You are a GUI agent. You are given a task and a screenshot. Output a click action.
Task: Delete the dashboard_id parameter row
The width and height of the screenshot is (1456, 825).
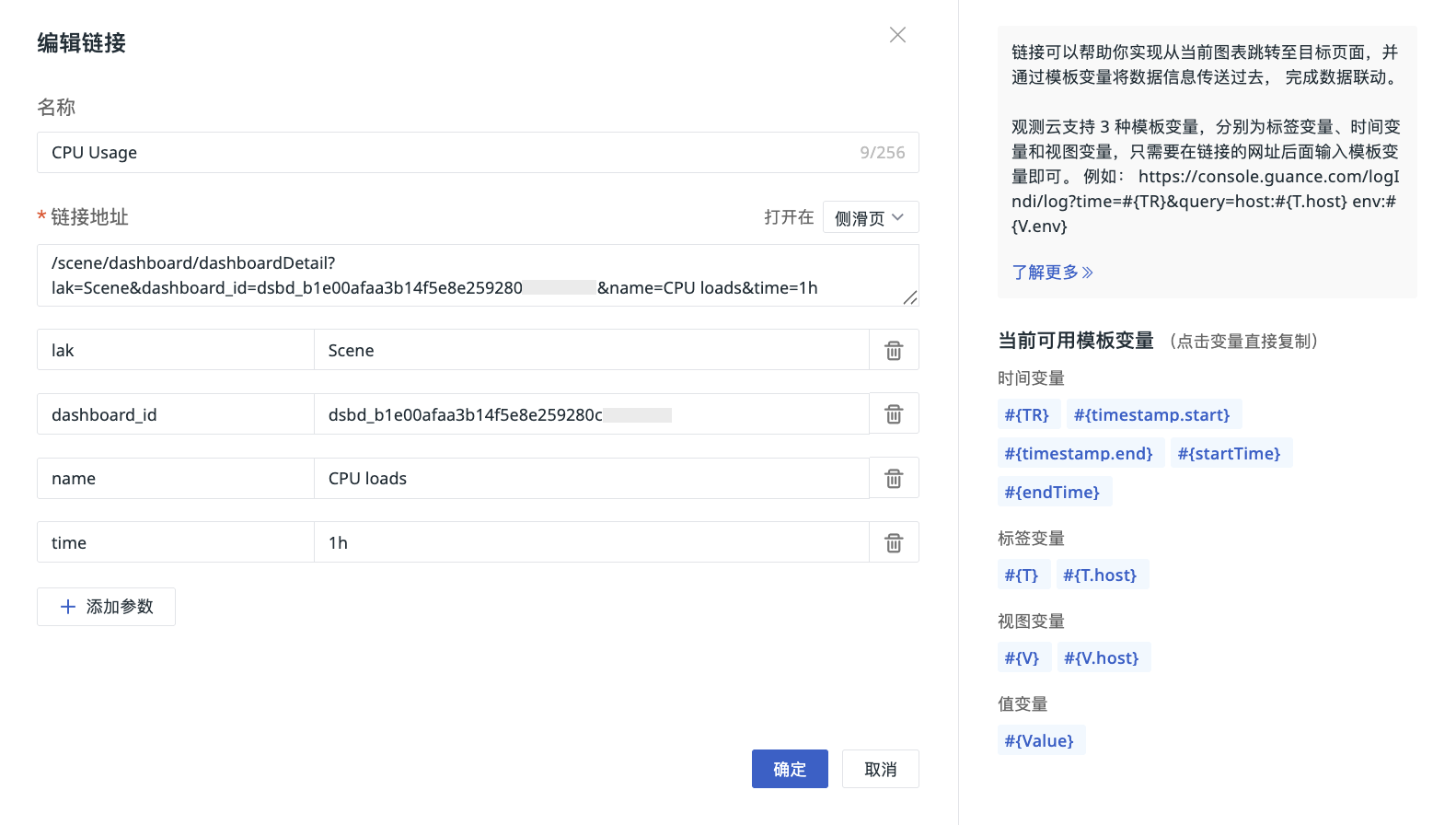coord(894,414)
